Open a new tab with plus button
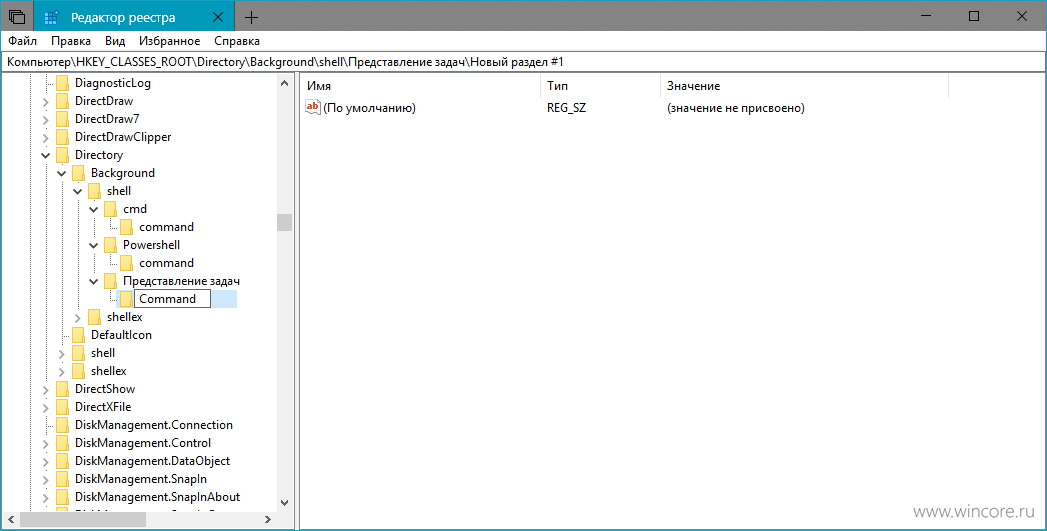Viewport: 1047px width, 531px height. (x=251, y=17)
